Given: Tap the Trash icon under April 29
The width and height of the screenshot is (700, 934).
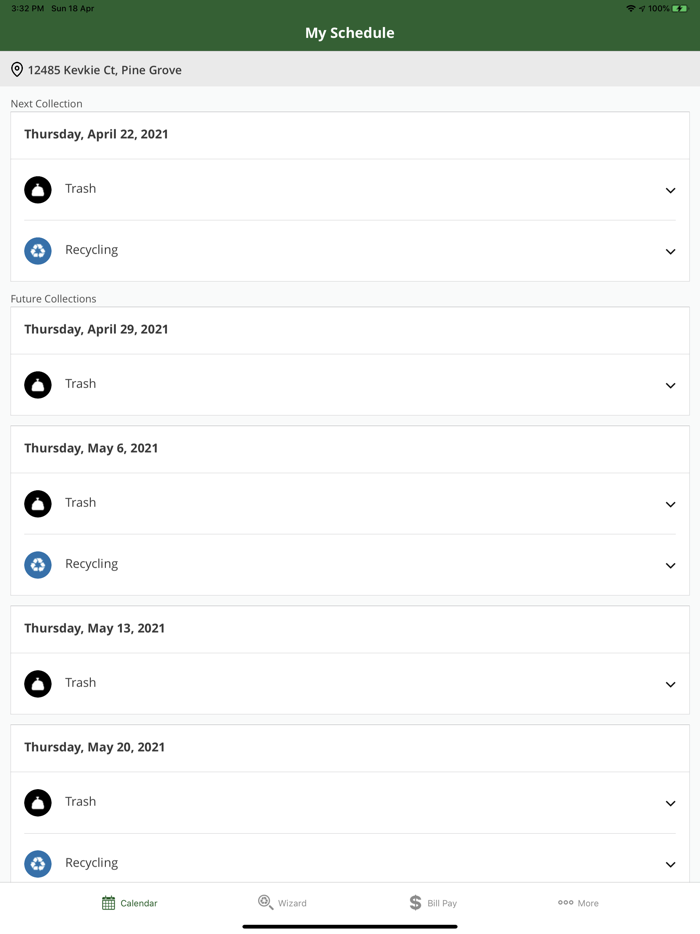Looking at the screenshot, I should 38,385.
